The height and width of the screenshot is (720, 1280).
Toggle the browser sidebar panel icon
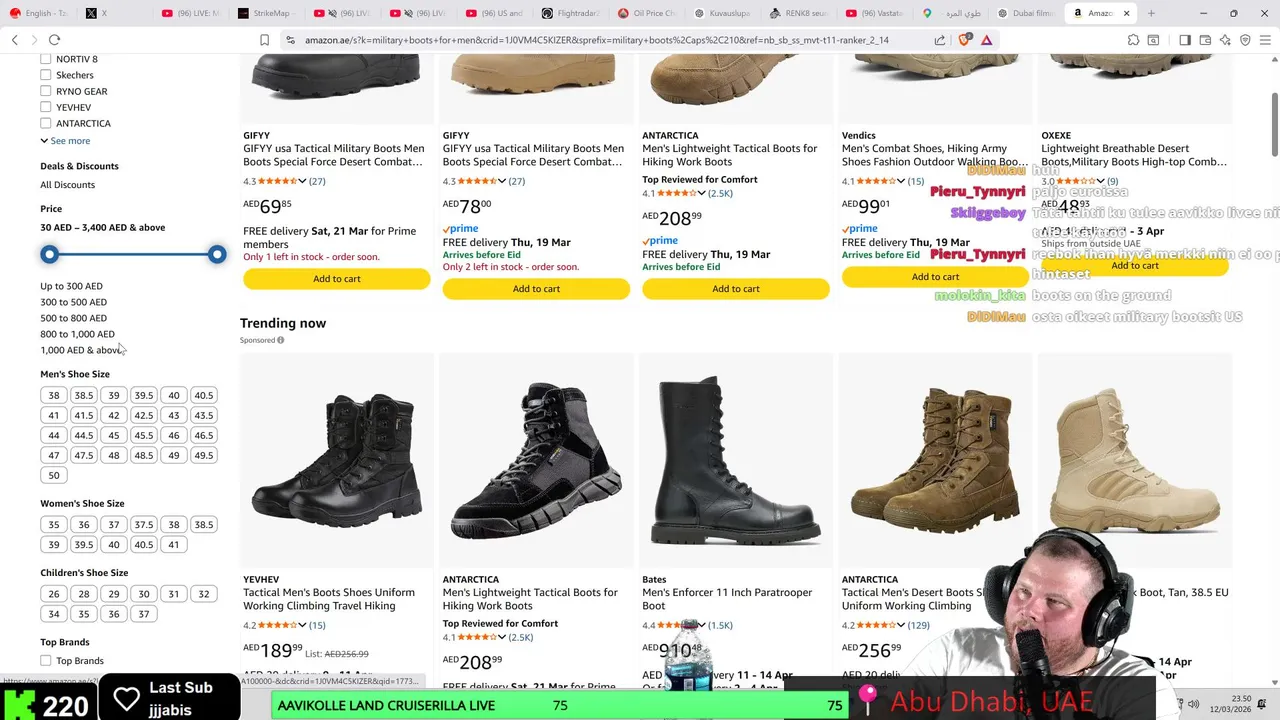click(1184, 40)
